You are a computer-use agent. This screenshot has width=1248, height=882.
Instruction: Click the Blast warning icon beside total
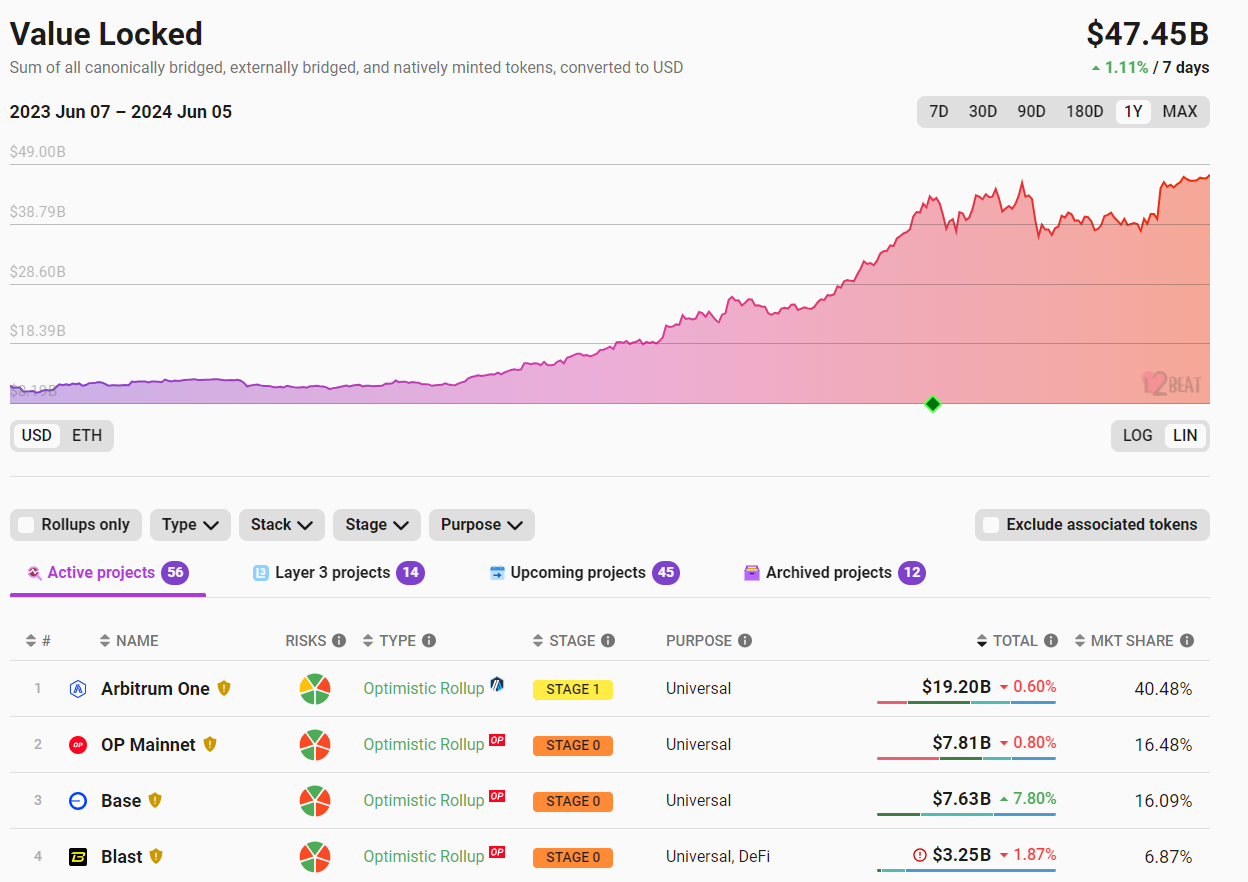[x=920, y=856]
